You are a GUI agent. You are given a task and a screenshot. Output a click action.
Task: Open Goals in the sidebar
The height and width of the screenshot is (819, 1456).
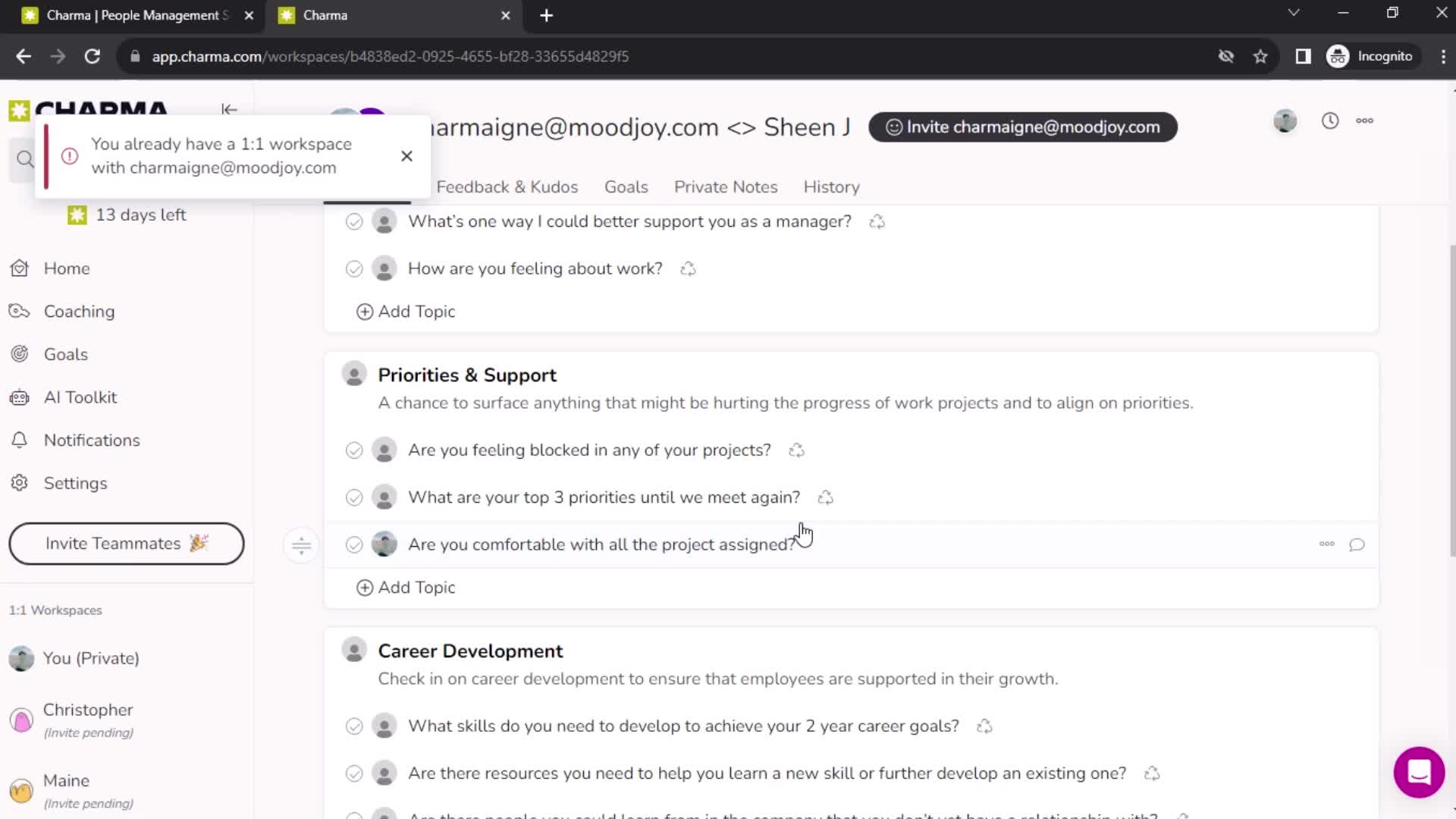[x=65, y=354]
